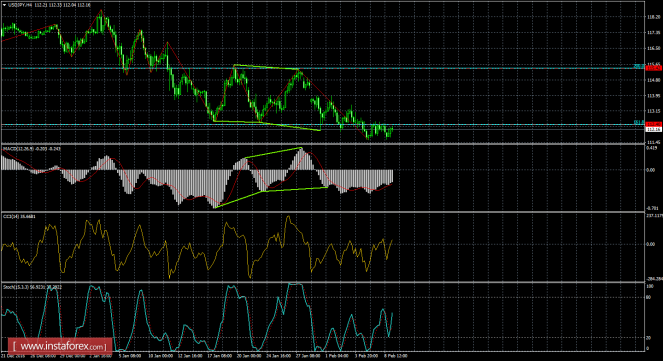
Task: Select the 1 Feb 04:00 time axis label
Action: coord(336,356)
